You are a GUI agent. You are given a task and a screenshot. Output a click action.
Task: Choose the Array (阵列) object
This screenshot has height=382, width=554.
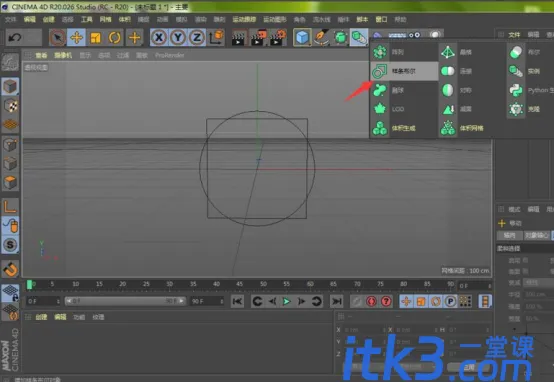(x=404, y=52)
